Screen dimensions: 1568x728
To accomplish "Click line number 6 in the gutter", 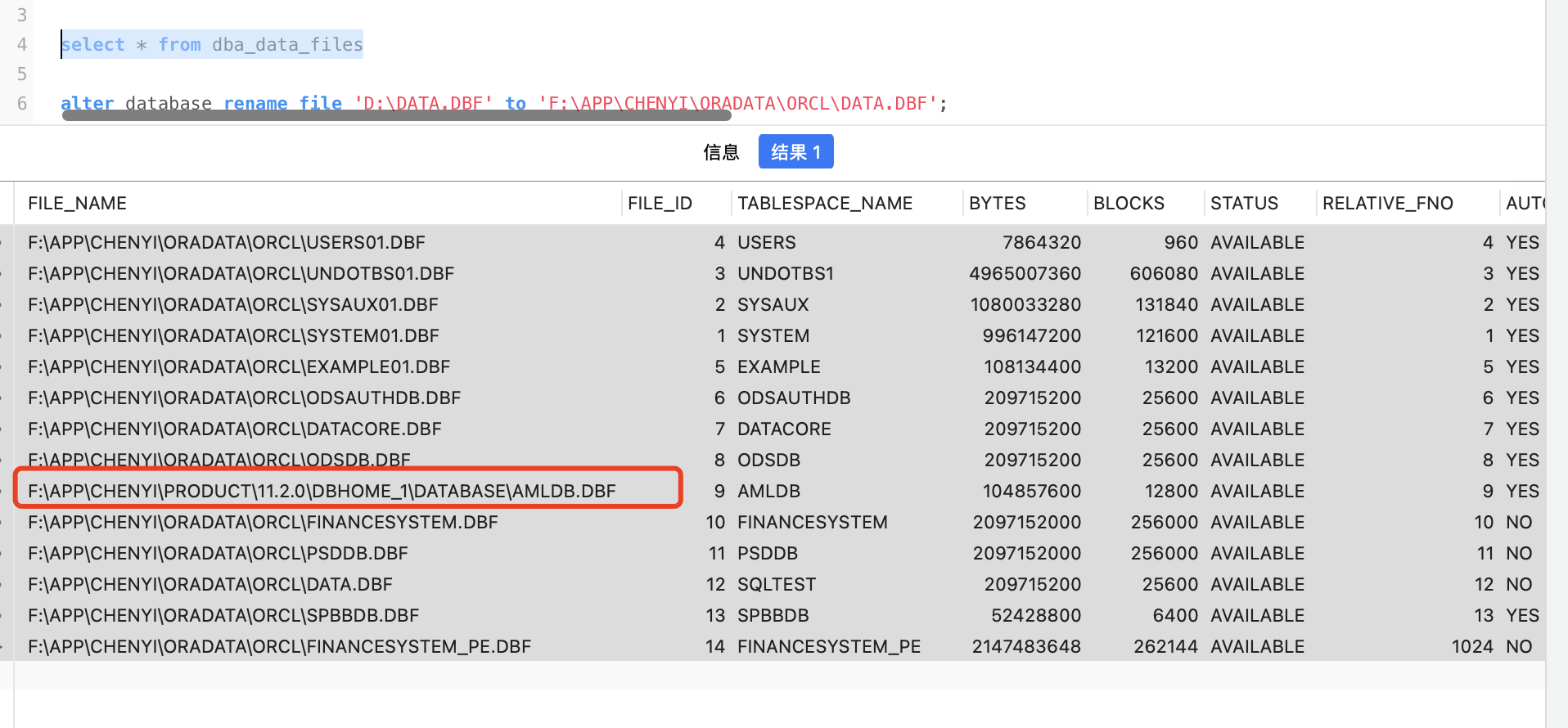I will coord(22,103).
